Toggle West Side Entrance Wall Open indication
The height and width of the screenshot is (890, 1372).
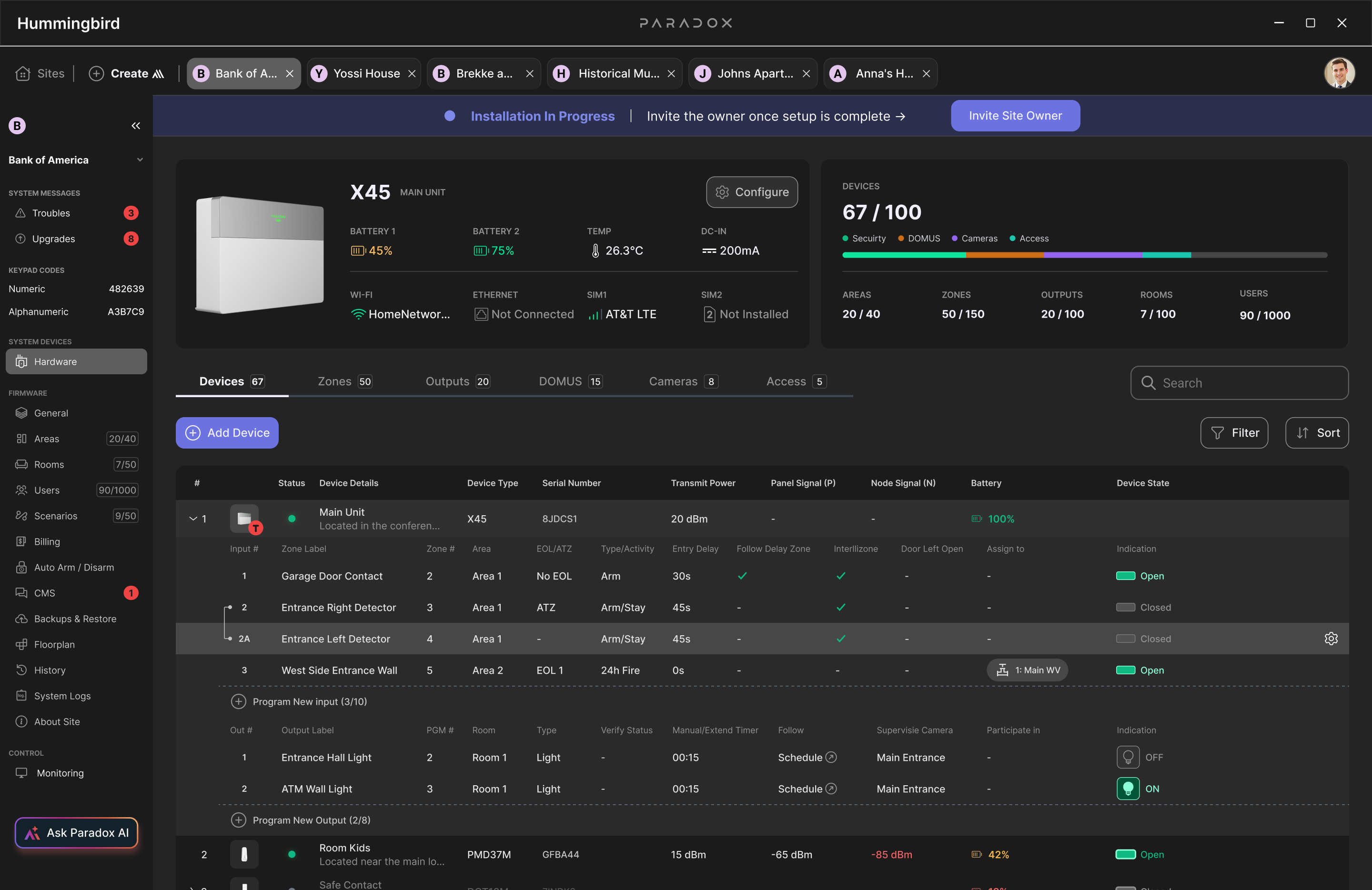1125,670
